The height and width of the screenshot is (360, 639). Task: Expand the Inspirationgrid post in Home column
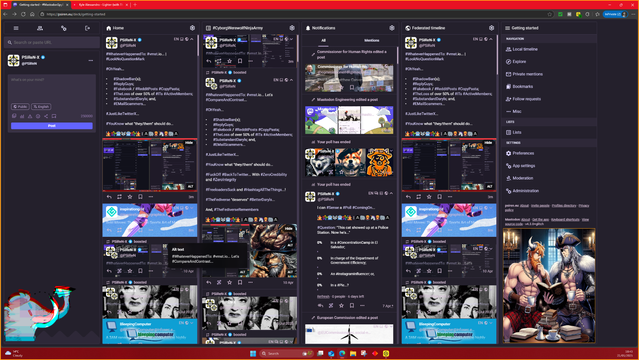point(192,208)
